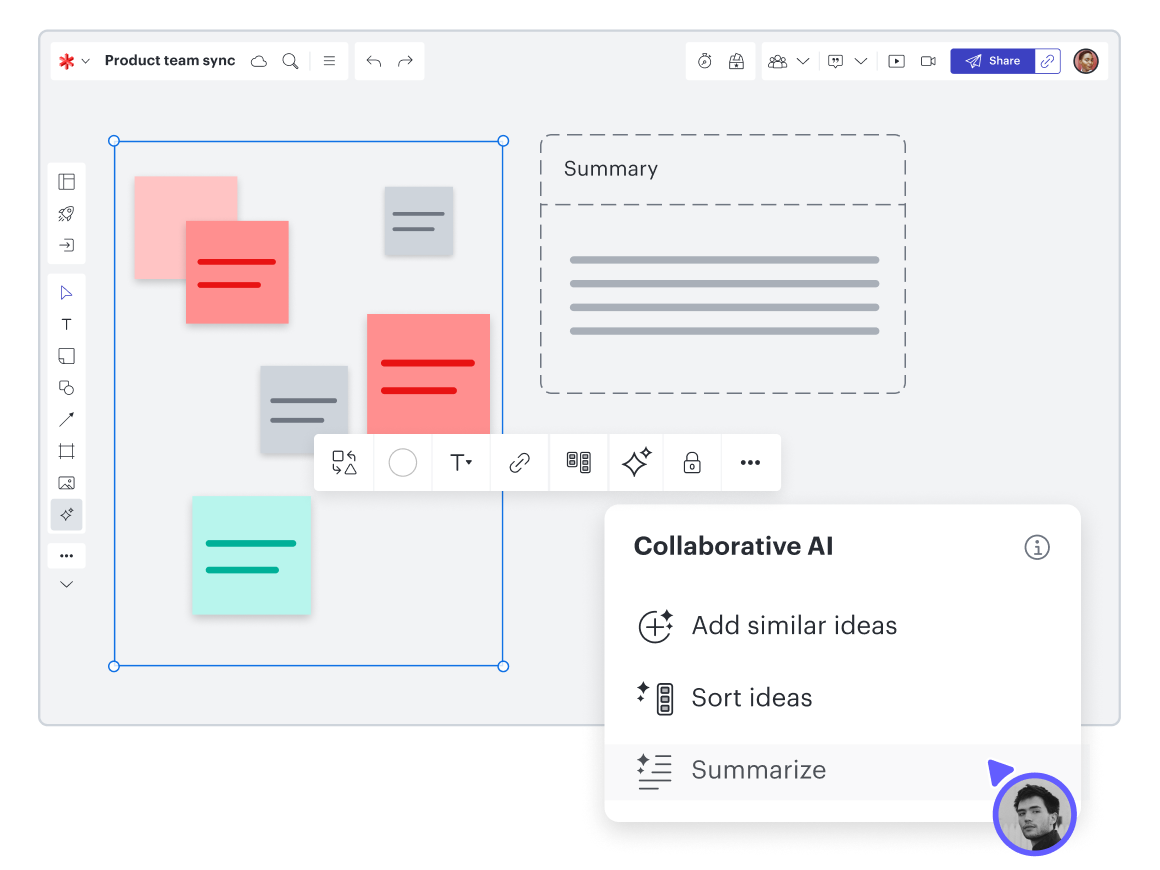1160x870 pixels.
Task: Open the fill color circle swatch
Action: point(402,462)
